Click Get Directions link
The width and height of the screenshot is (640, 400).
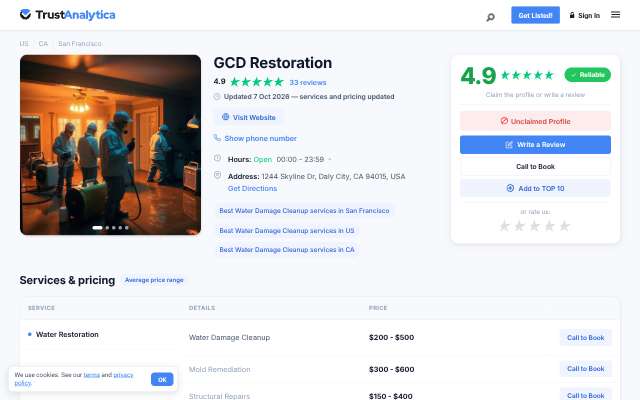point(252,189)
